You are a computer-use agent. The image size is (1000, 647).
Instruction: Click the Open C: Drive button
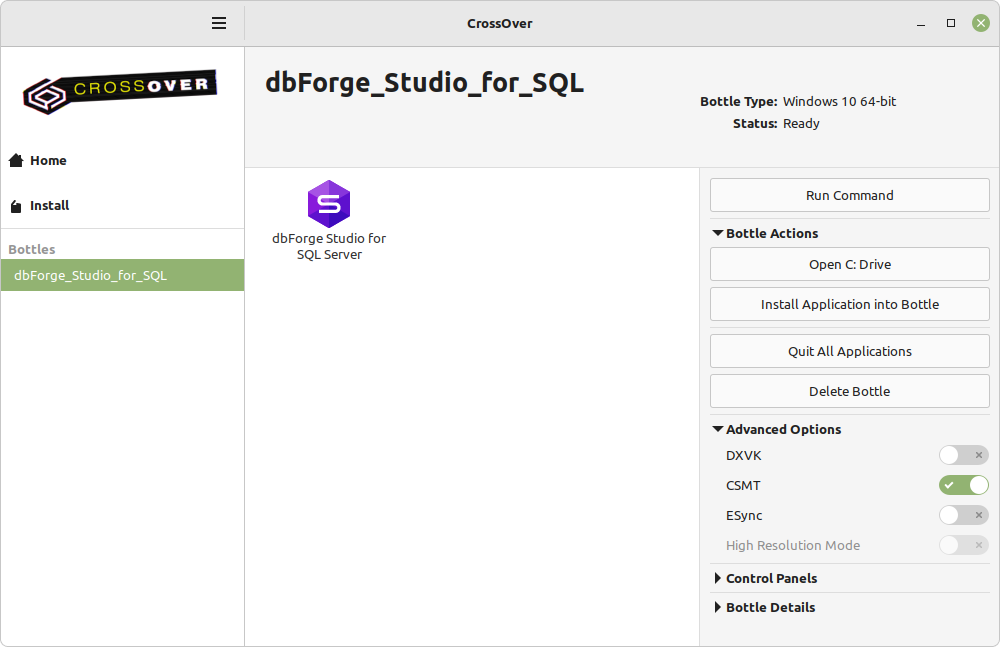tap(849, 265)
